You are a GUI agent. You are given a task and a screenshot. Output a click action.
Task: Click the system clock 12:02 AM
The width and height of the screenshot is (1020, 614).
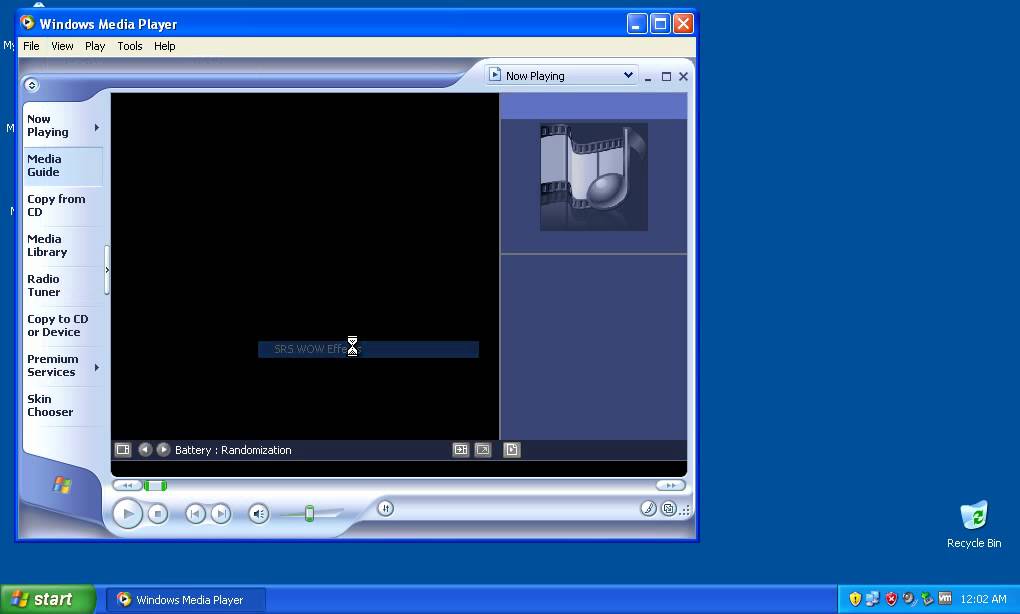click(x=983, y=599)
